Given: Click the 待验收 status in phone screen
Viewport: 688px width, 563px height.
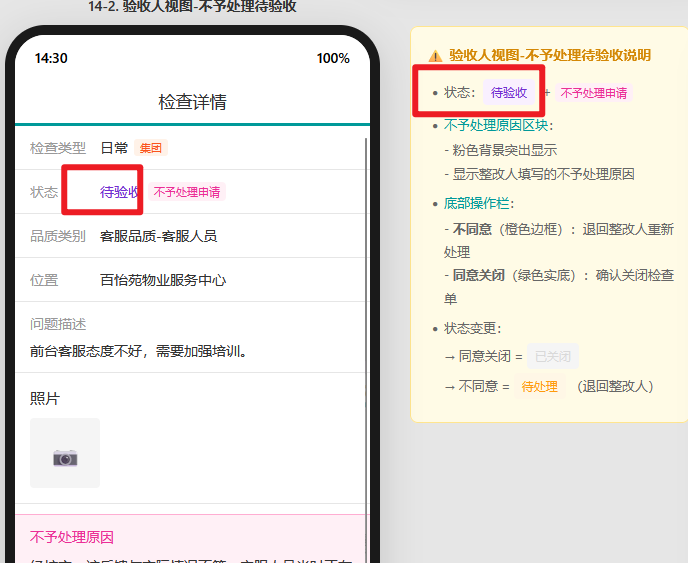Looking at the screenshot, I should (119, 192).
